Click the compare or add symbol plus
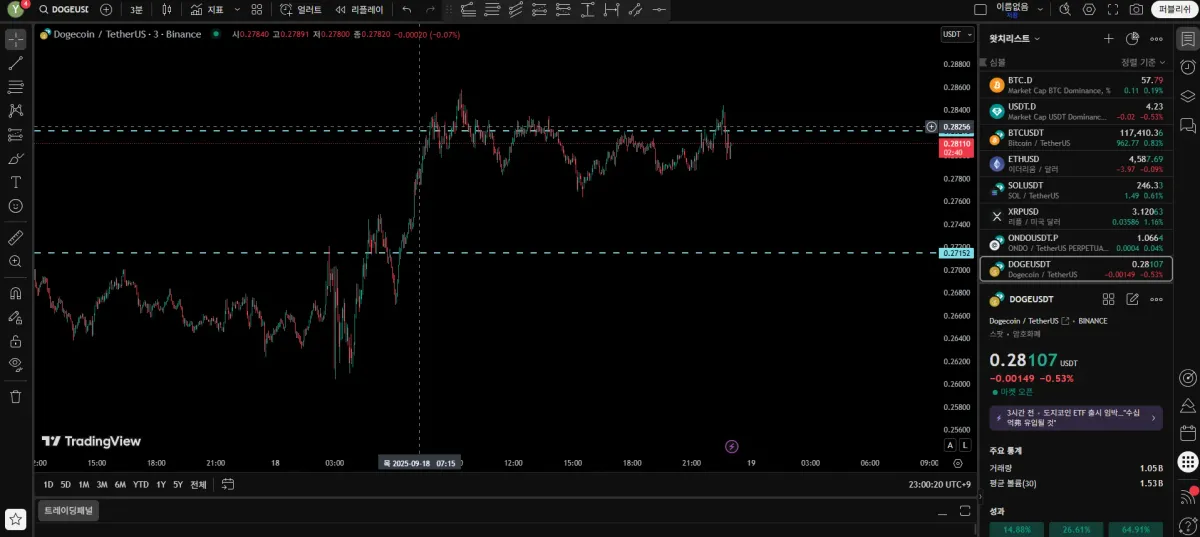 pyautogui.click(x=106, y=9)
